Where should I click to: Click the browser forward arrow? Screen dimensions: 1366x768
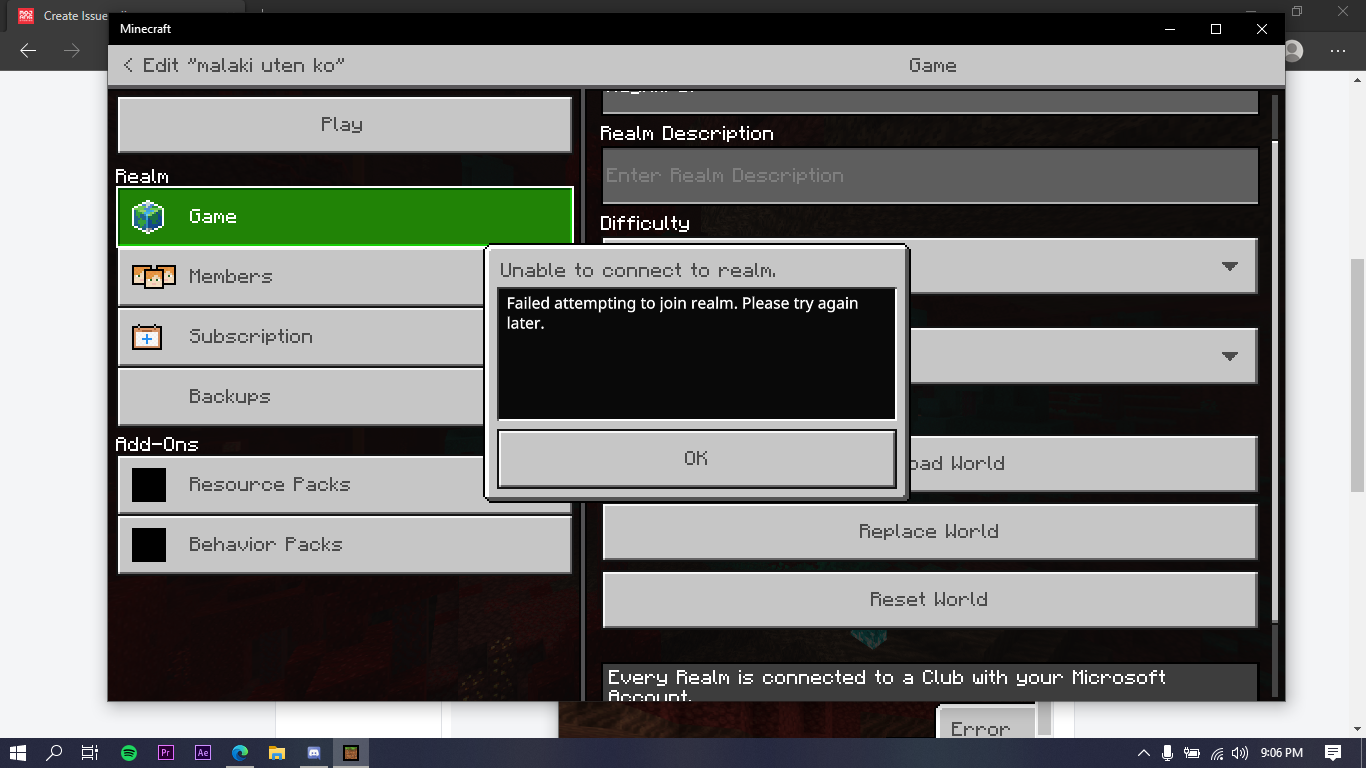(71, 51)
